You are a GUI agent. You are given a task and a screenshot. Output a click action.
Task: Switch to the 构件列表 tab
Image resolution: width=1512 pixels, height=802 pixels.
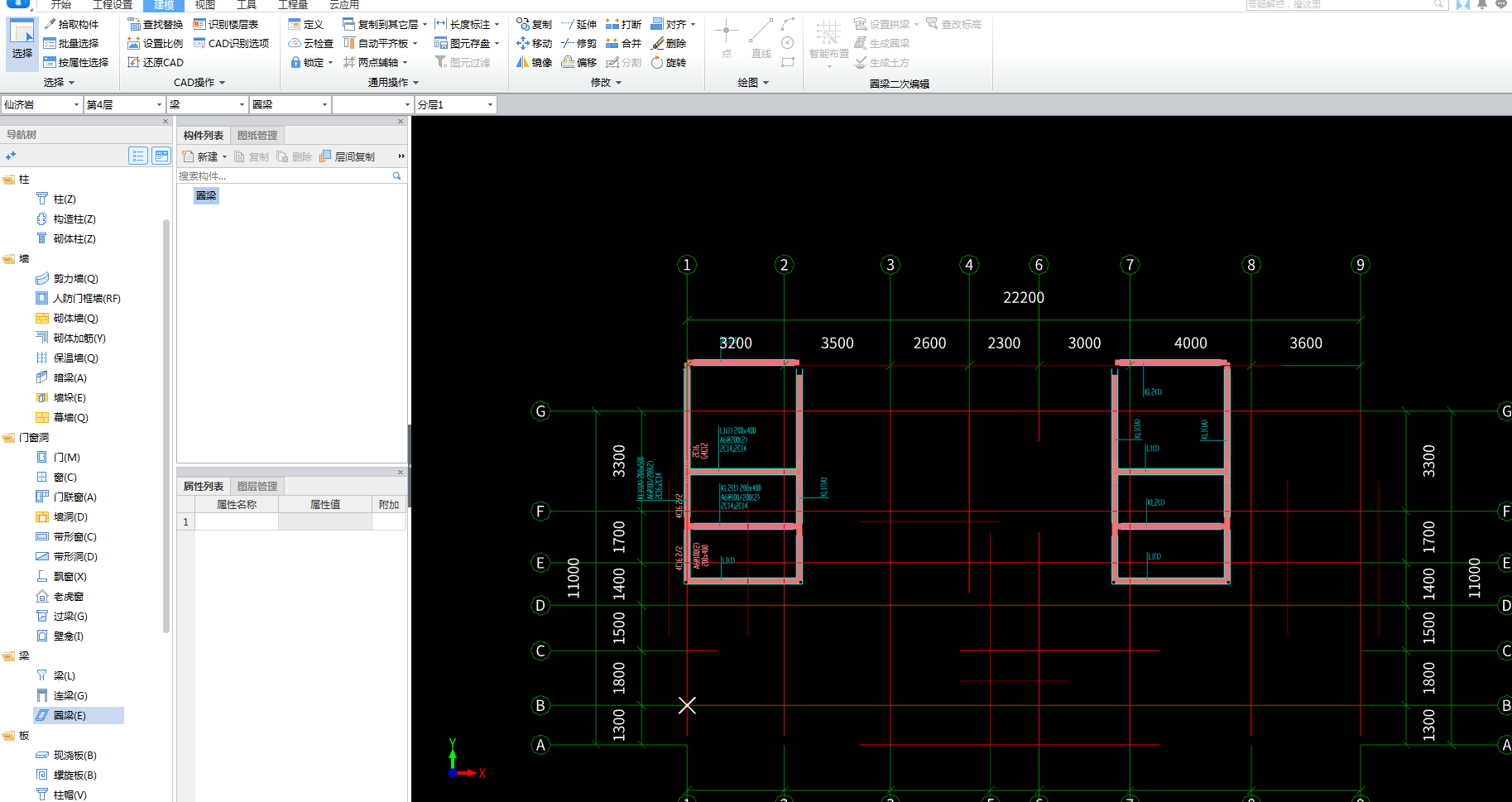(x=204, y=135)
